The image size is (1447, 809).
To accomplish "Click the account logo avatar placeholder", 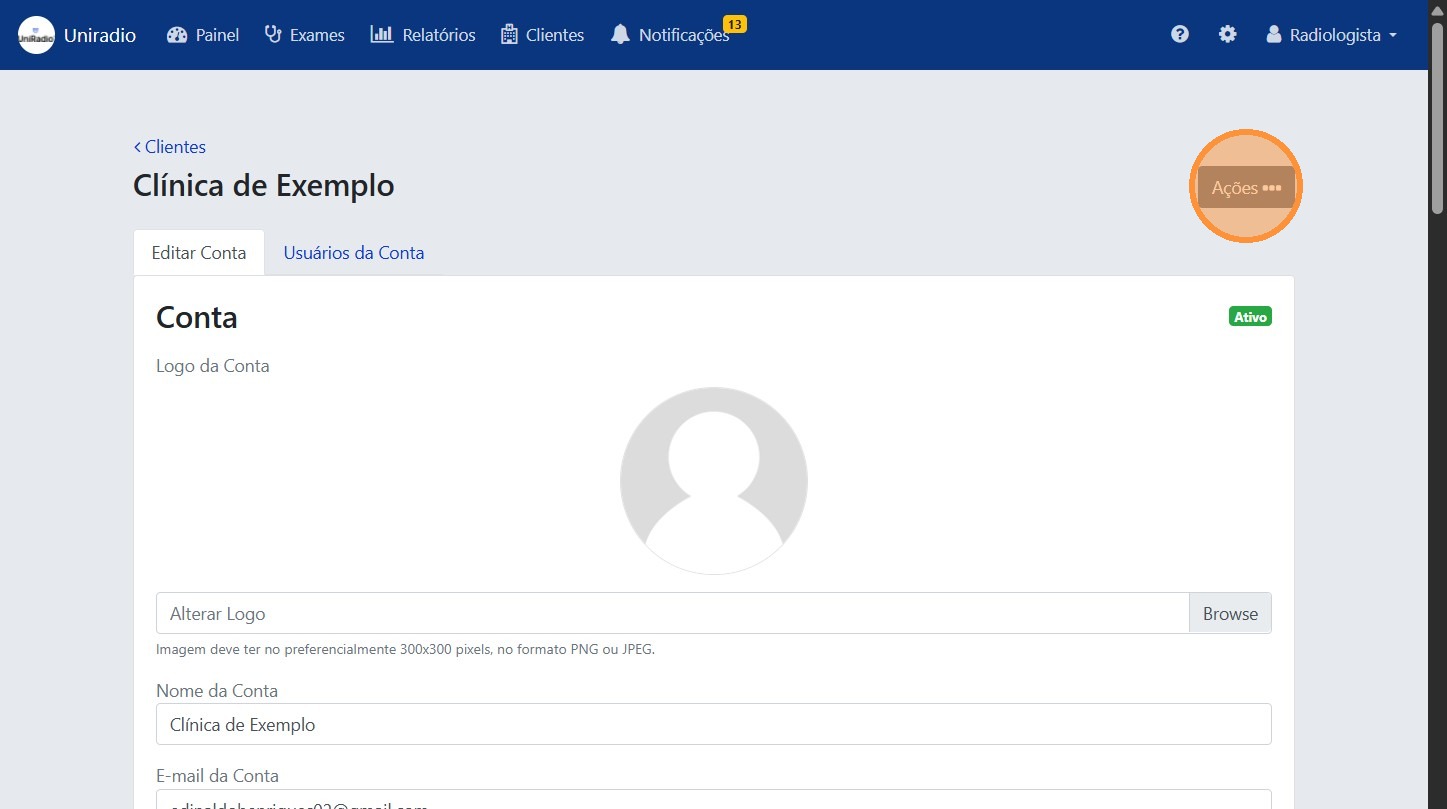I will [713, 481].
